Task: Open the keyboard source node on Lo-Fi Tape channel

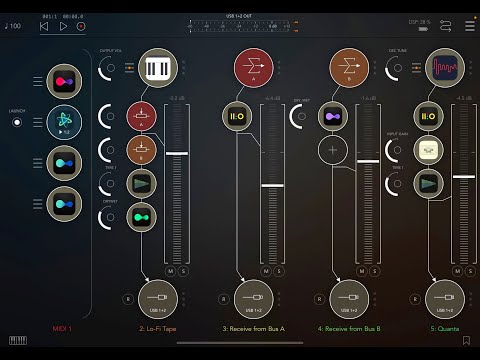Action: pos(158,68)
